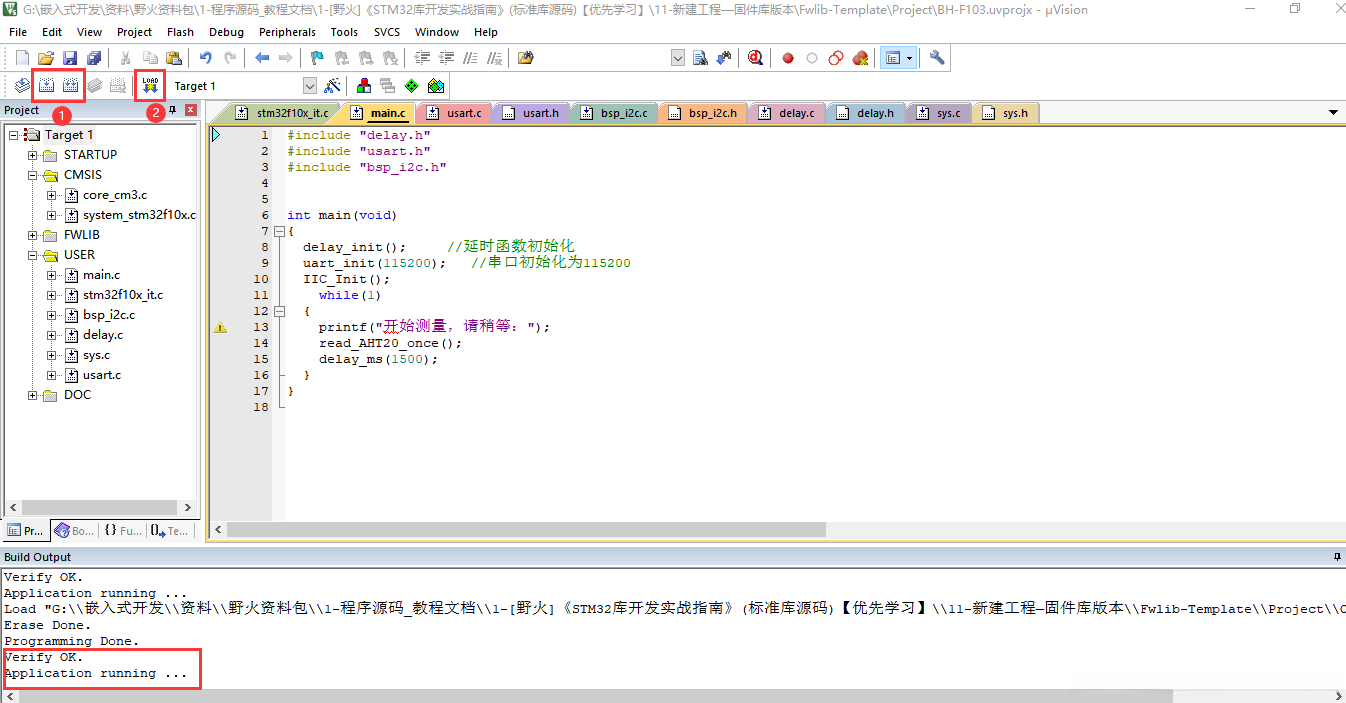The width and height of the screenshot is (1346, 703).
Task: Undo the last edit
Action: [206, 58]
